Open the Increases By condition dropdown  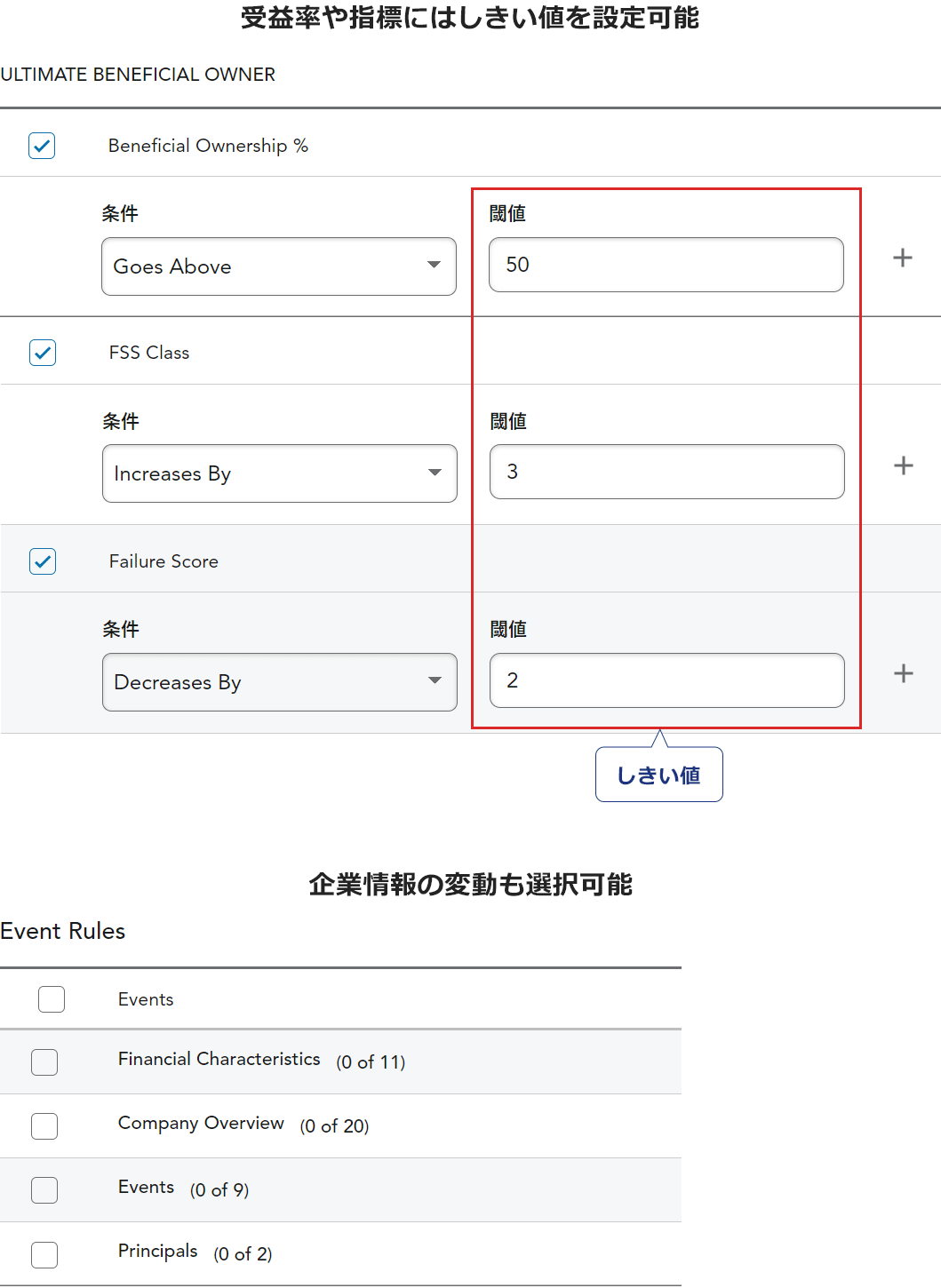[x=280, y=473]
